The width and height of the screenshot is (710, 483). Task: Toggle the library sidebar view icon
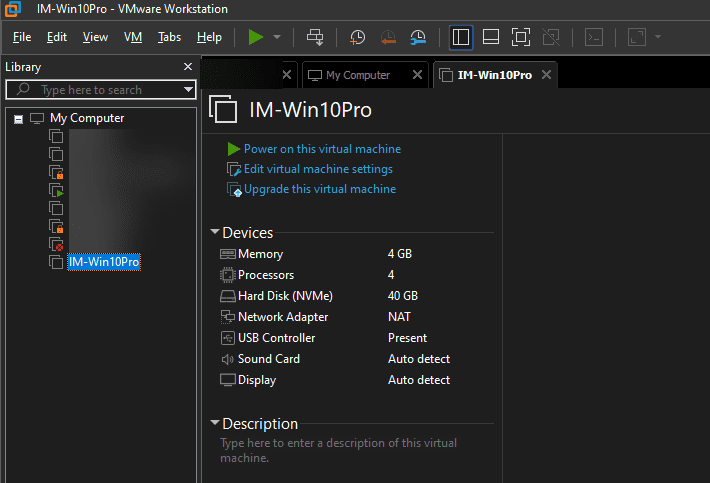(461, 37)
